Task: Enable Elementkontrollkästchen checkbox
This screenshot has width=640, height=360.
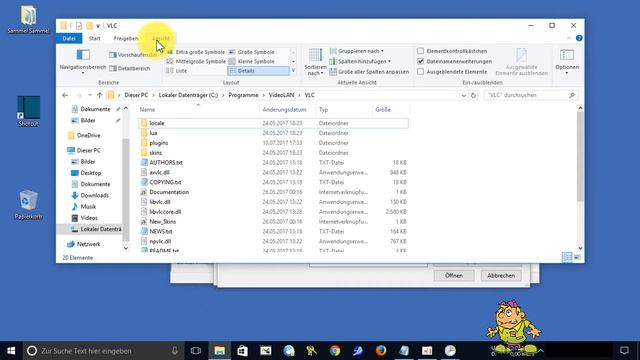Action: 420,51
